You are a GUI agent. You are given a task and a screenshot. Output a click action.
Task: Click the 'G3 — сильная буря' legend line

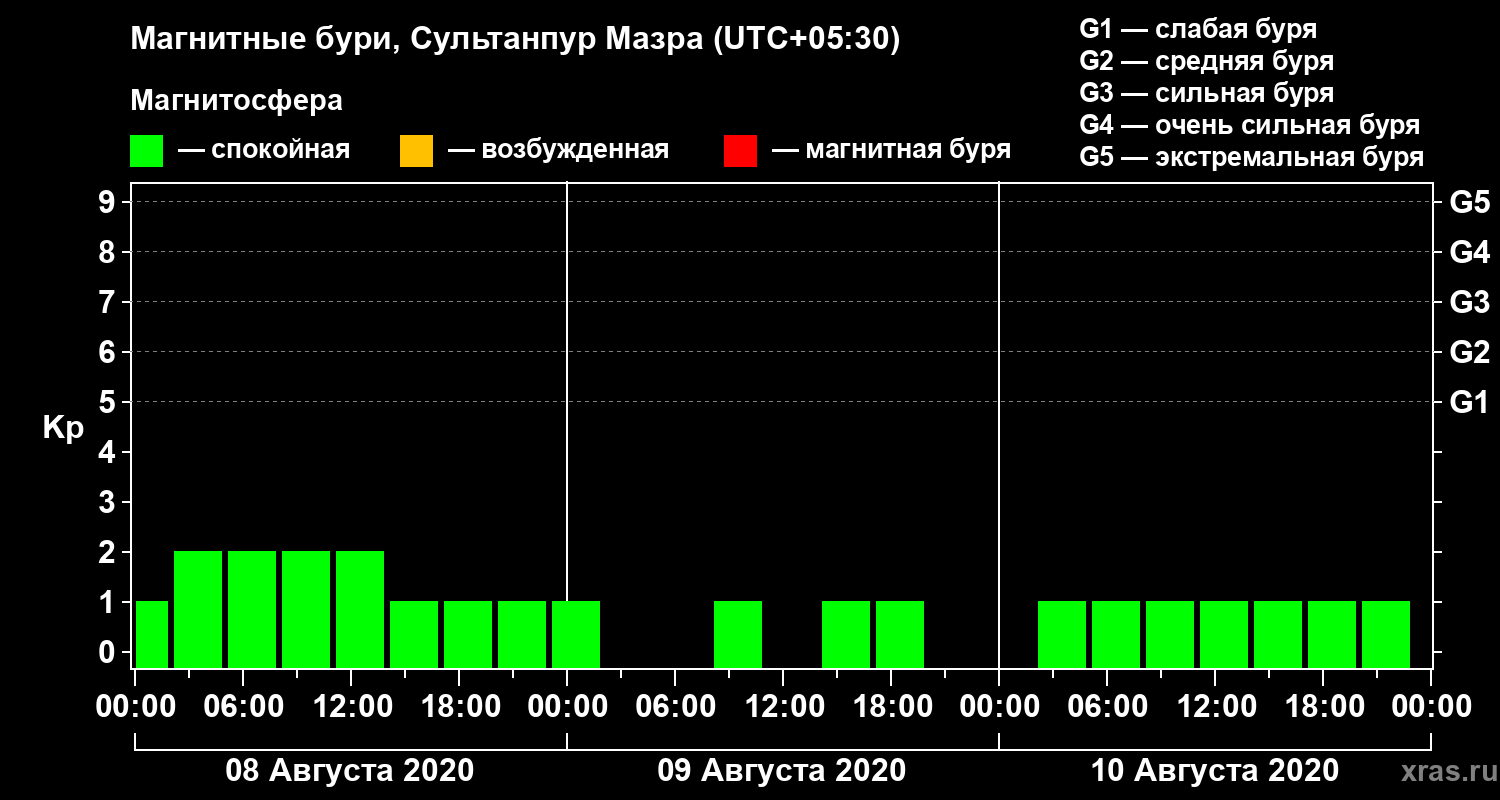pos(1206,93)
